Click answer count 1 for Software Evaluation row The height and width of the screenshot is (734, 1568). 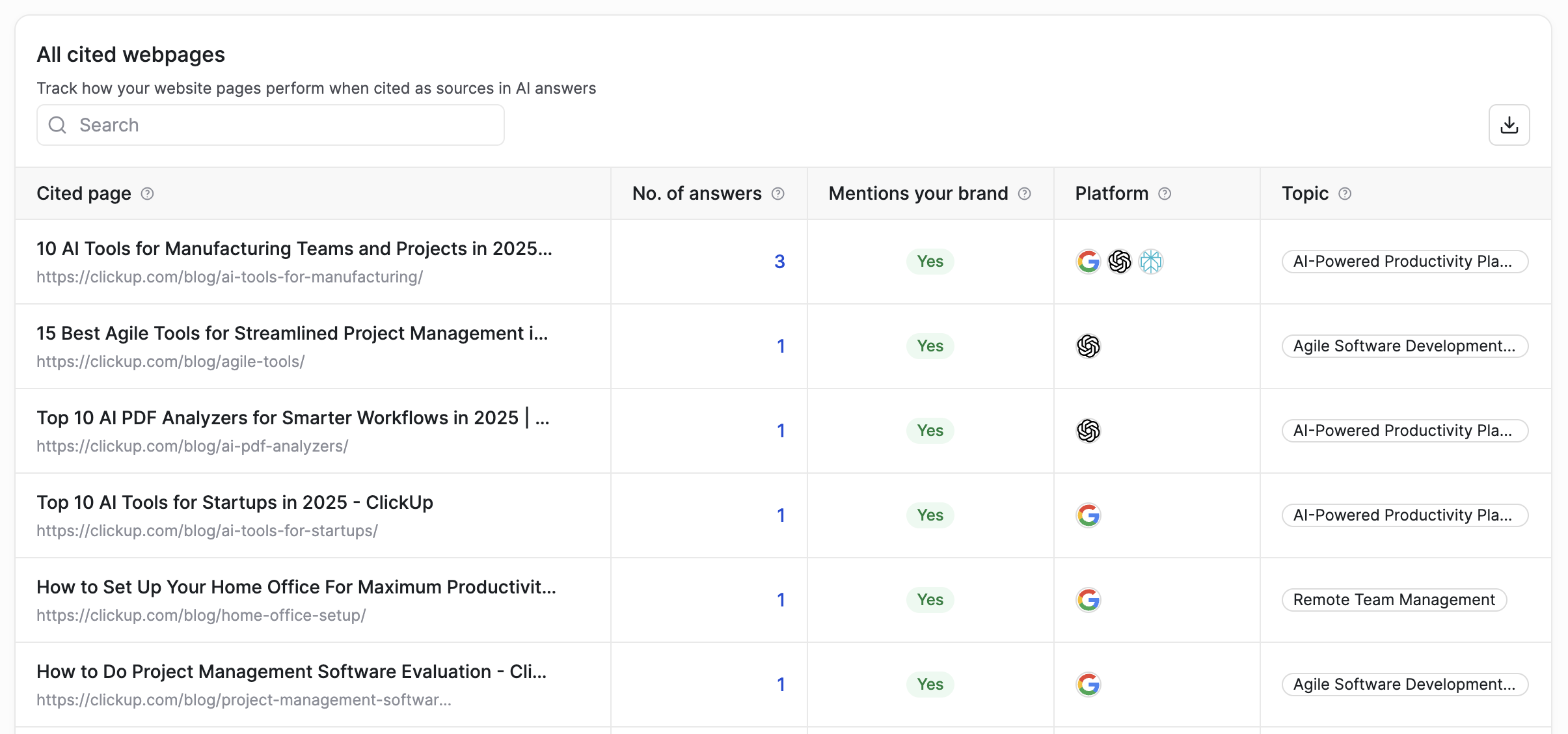(781, 685)
